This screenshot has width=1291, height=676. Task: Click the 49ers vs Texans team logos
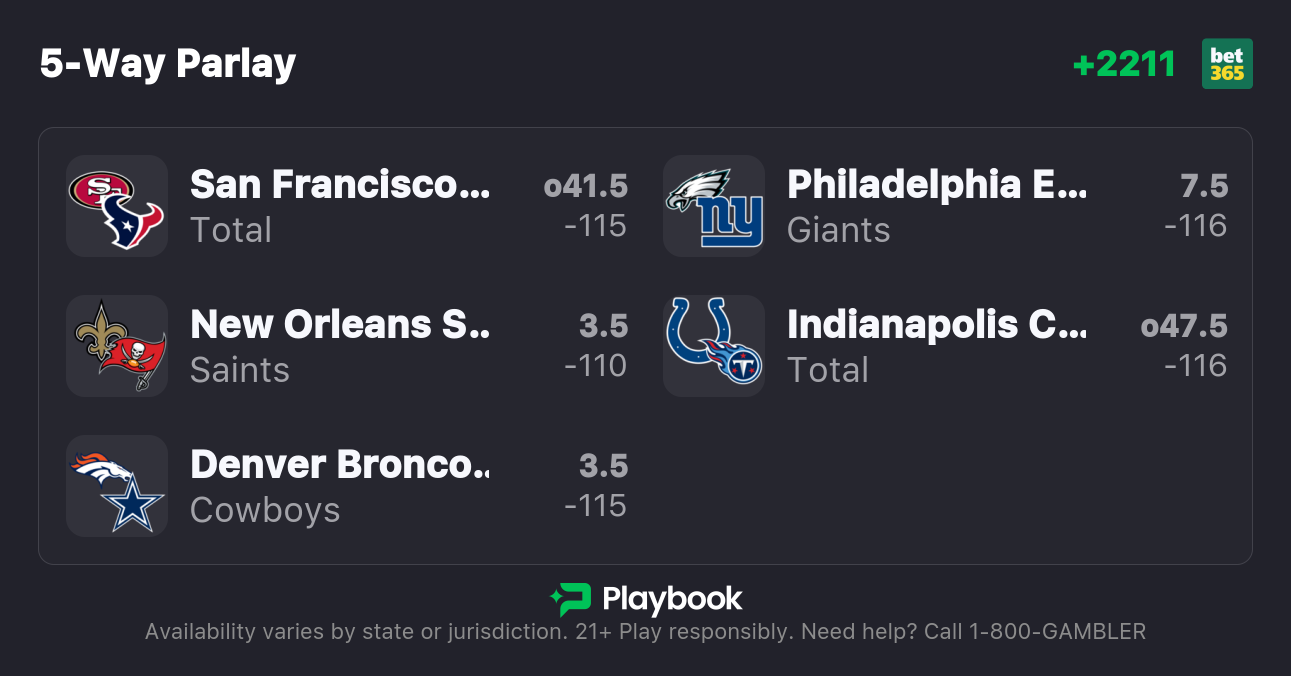coord(117,206)
